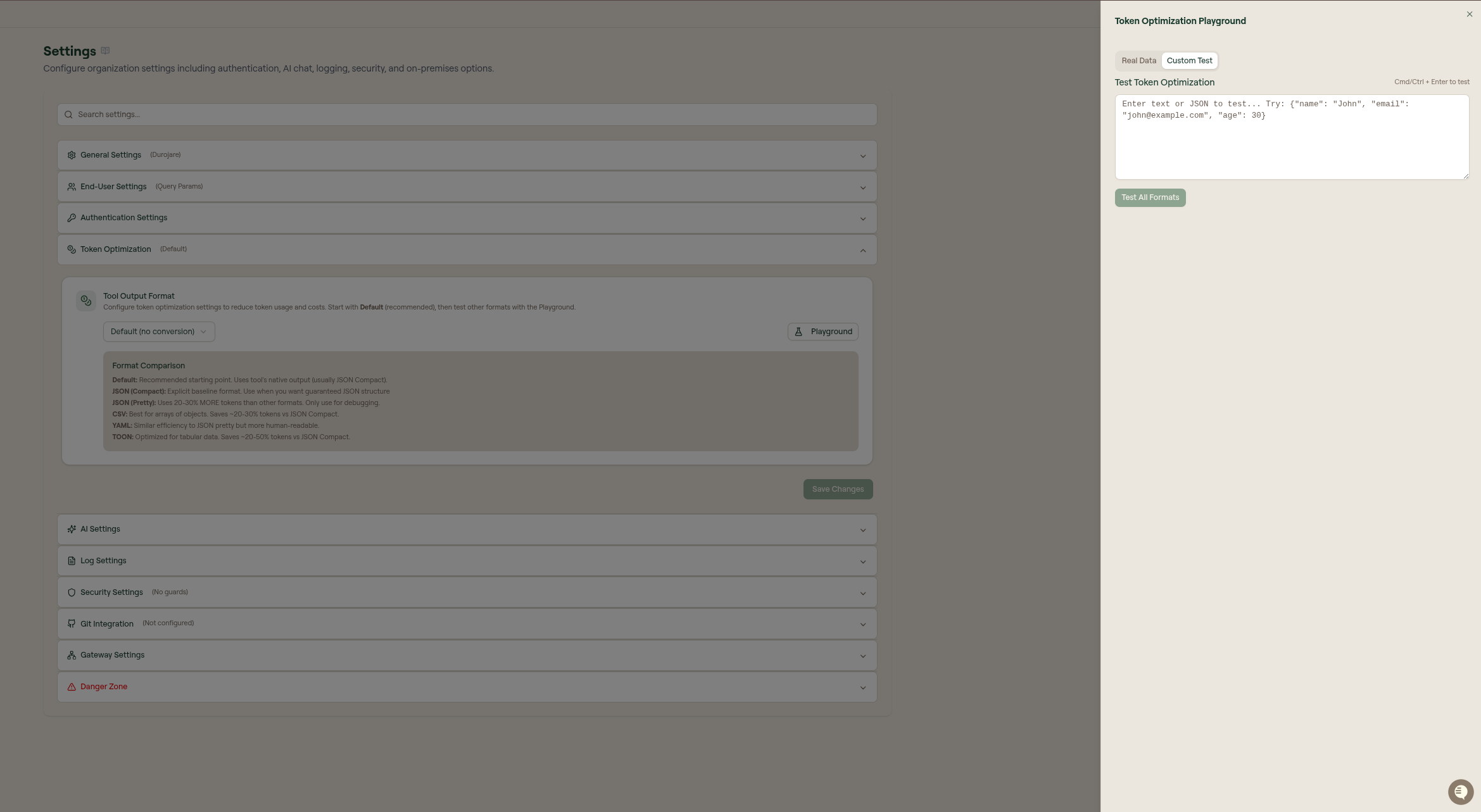Screen dimensions: 1481x812
Task: Expand Gateway Settings chevron
Action: 862,656
